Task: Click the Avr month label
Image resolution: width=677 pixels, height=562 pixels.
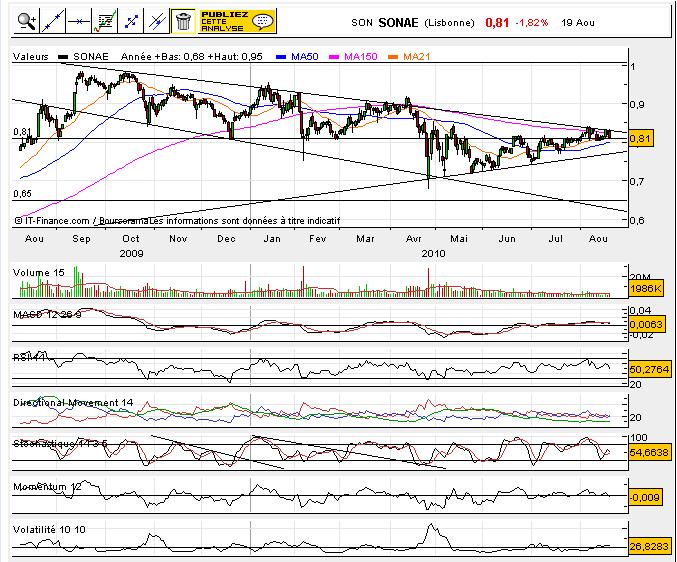Action: click(414, 238)
